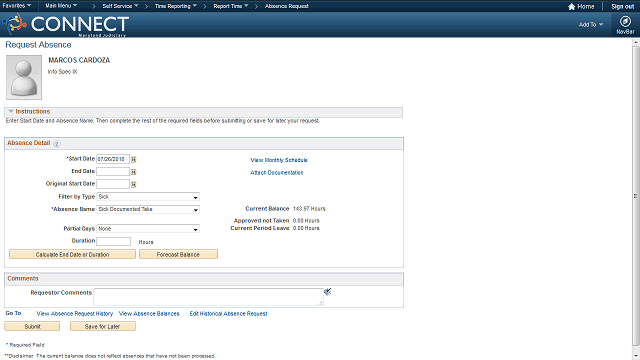Open View Monthly Schedule link
Screen dimensions: 640x360
[279, 160]
